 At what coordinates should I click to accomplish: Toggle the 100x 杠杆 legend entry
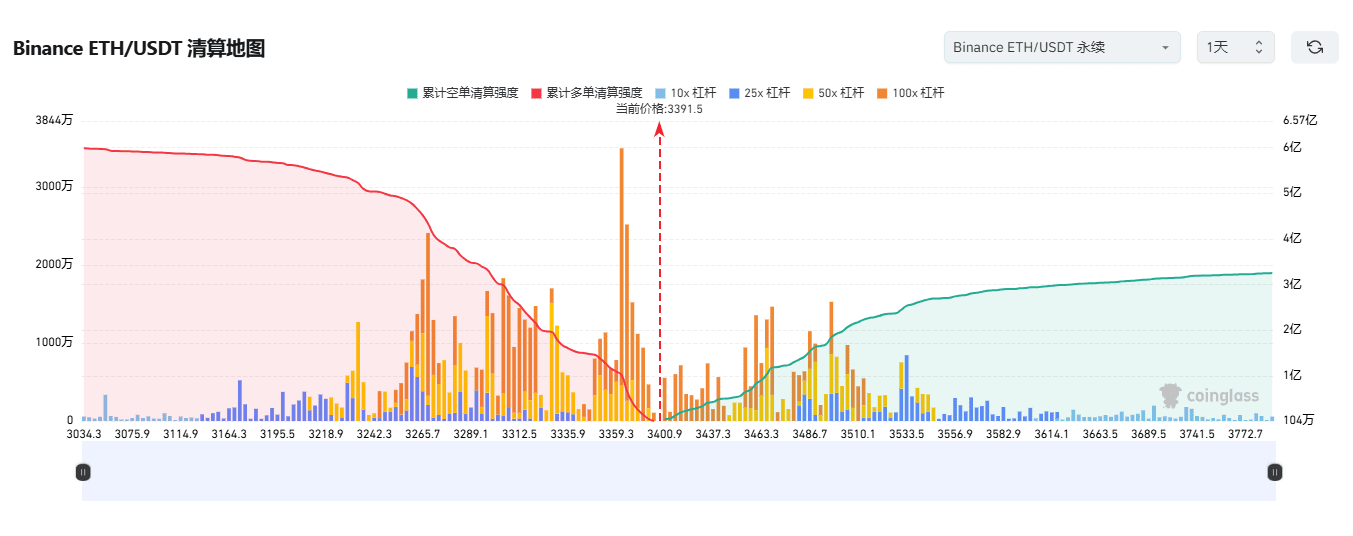click(909, 93)
